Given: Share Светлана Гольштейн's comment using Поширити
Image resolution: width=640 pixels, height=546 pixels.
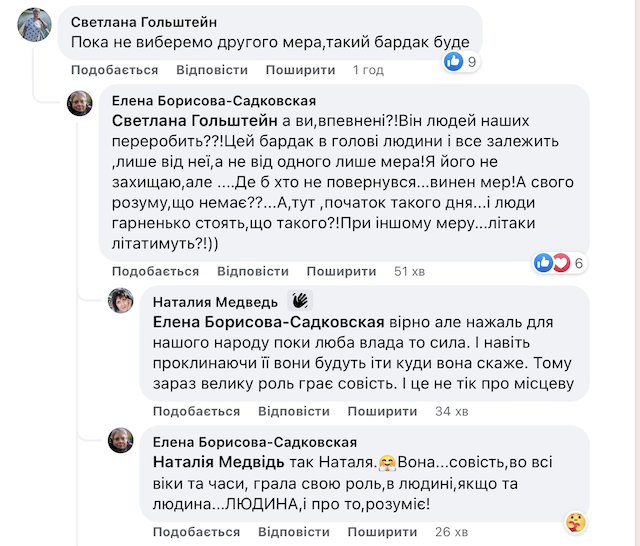Looking at the screenshot, I should click(x=300, y=70).
